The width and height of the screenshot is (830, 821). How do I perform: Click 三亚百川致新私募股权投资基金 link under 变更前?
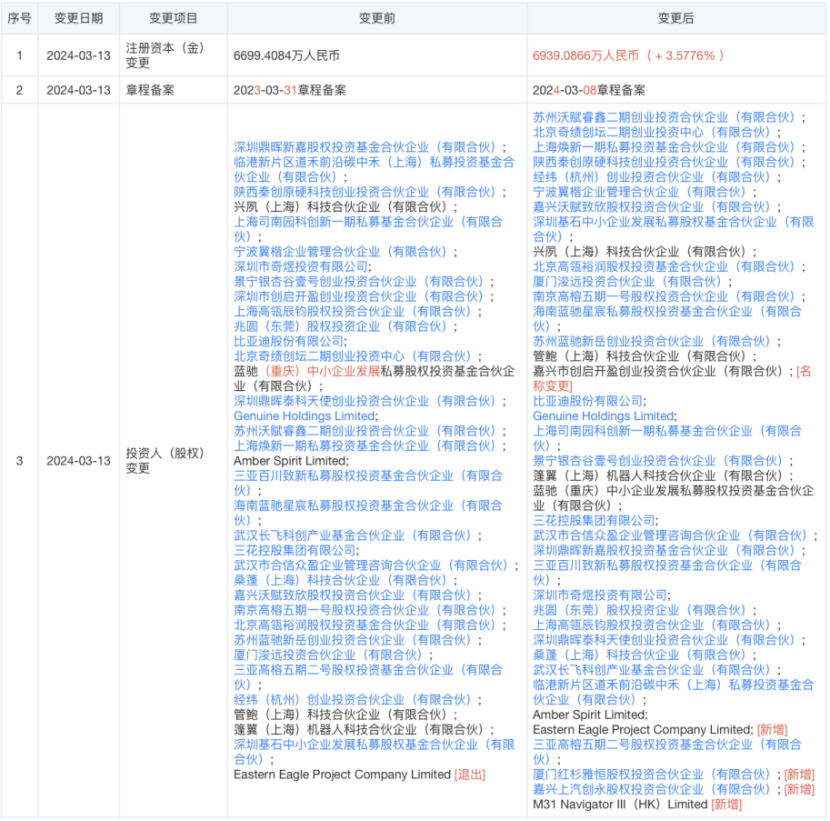pyautogui.click(x=368, y=483)
